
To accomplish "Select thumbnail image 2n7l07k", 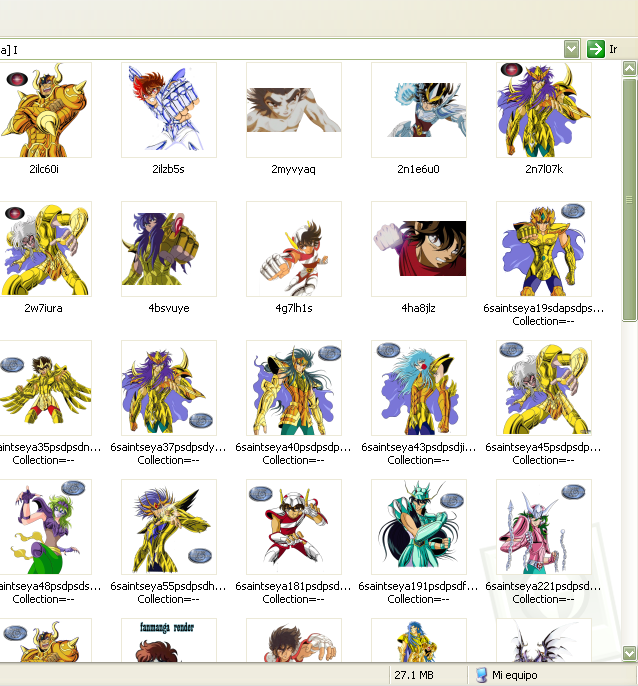I will pyautogui.click(x=543, y=110).
